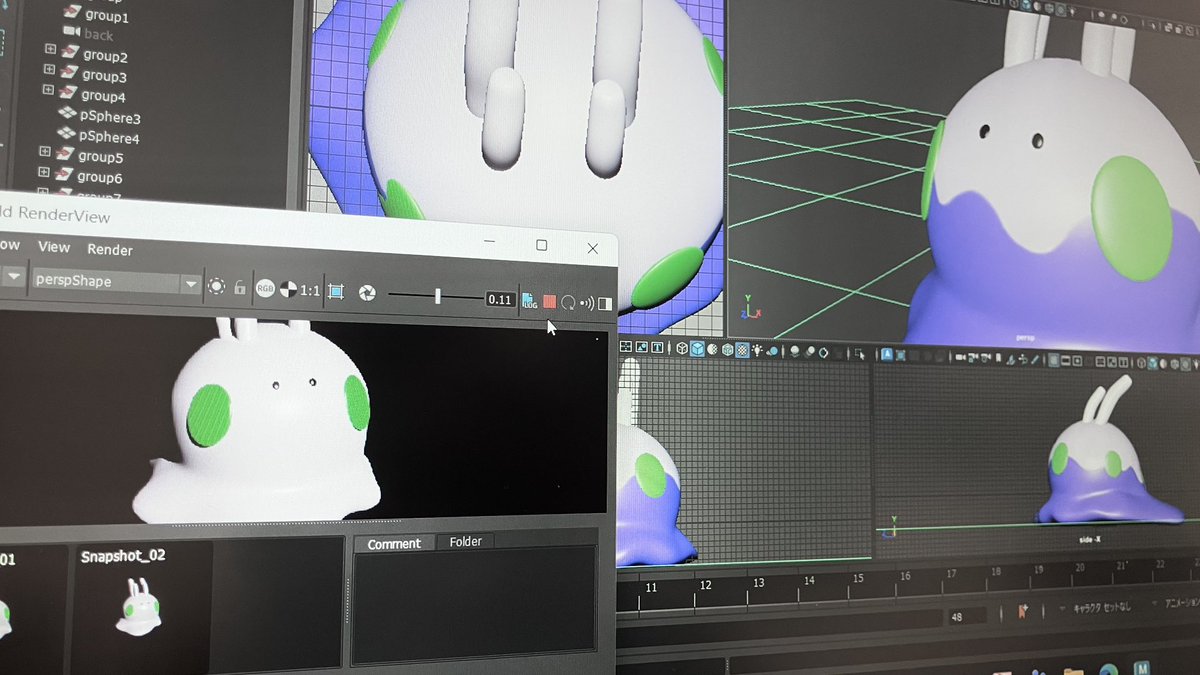Toggle wireframe on shaded cube icon
The image size is (1200, 675).
pyautogui.click(x=727, y=349)
